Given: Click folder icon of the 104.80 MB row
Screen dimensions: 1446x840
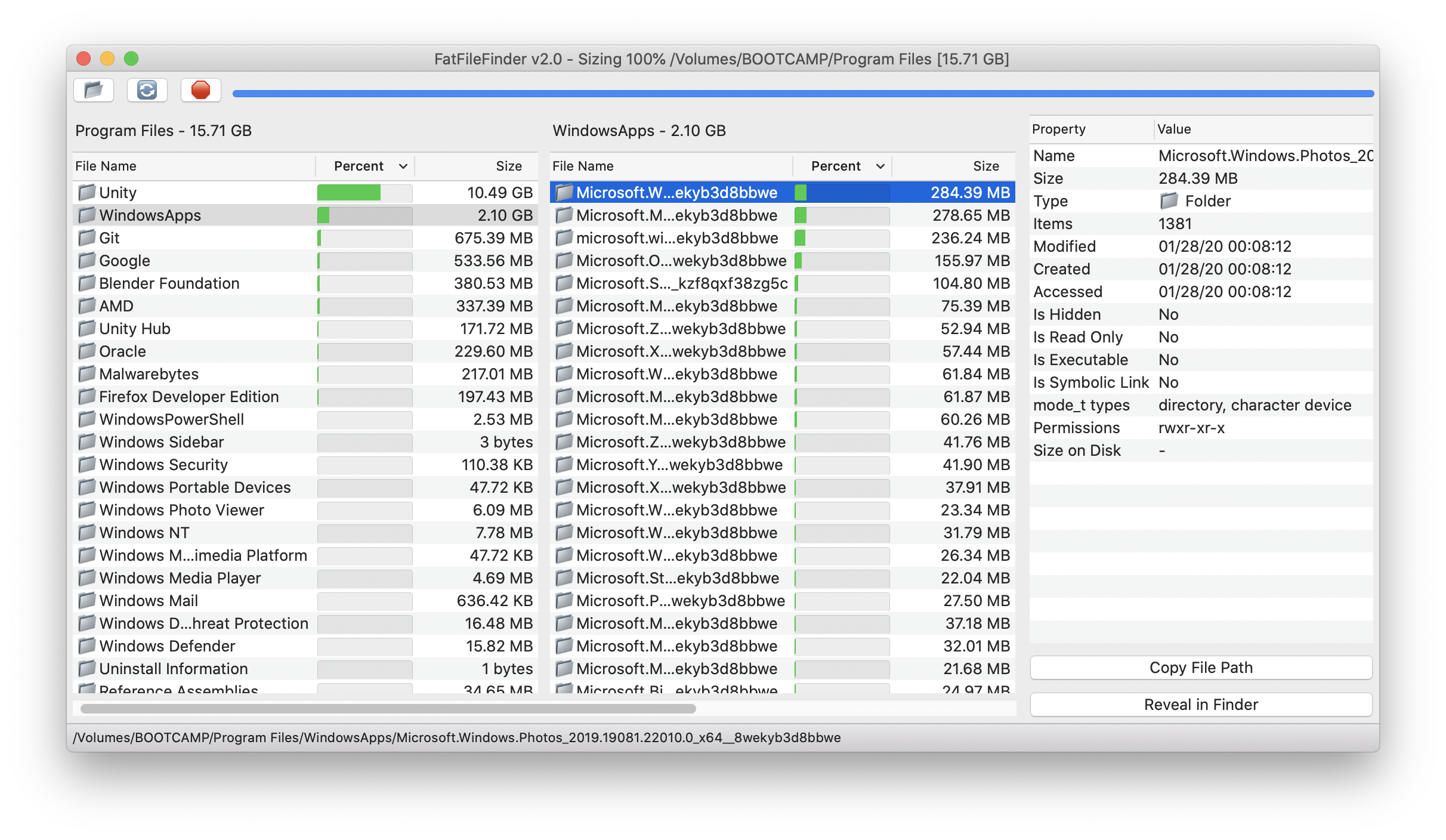Looking at the screenshot, I should [x=564, y=283].
